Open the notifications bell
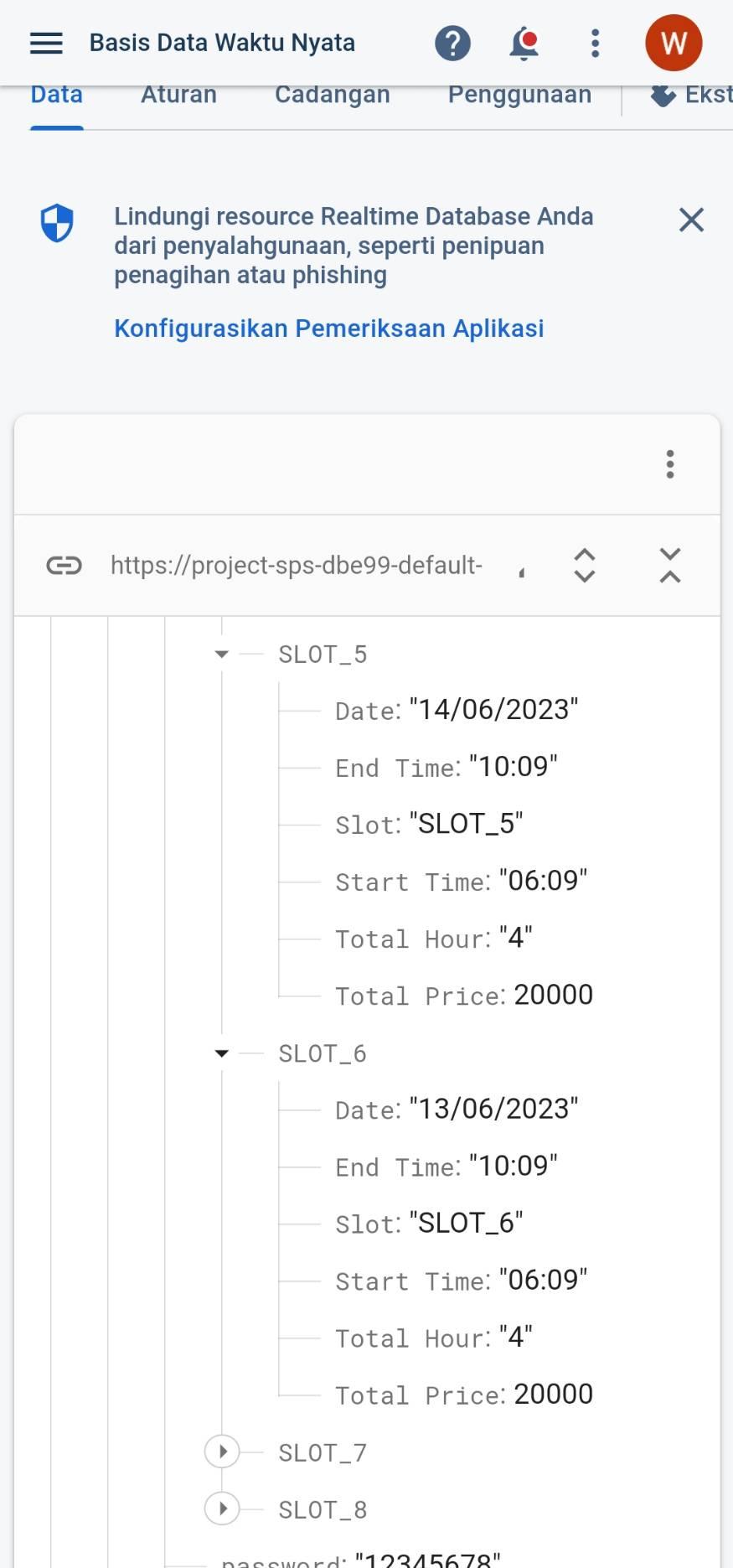The height and width of the screenshot is (1568, 733). click(x=524, y=43)
